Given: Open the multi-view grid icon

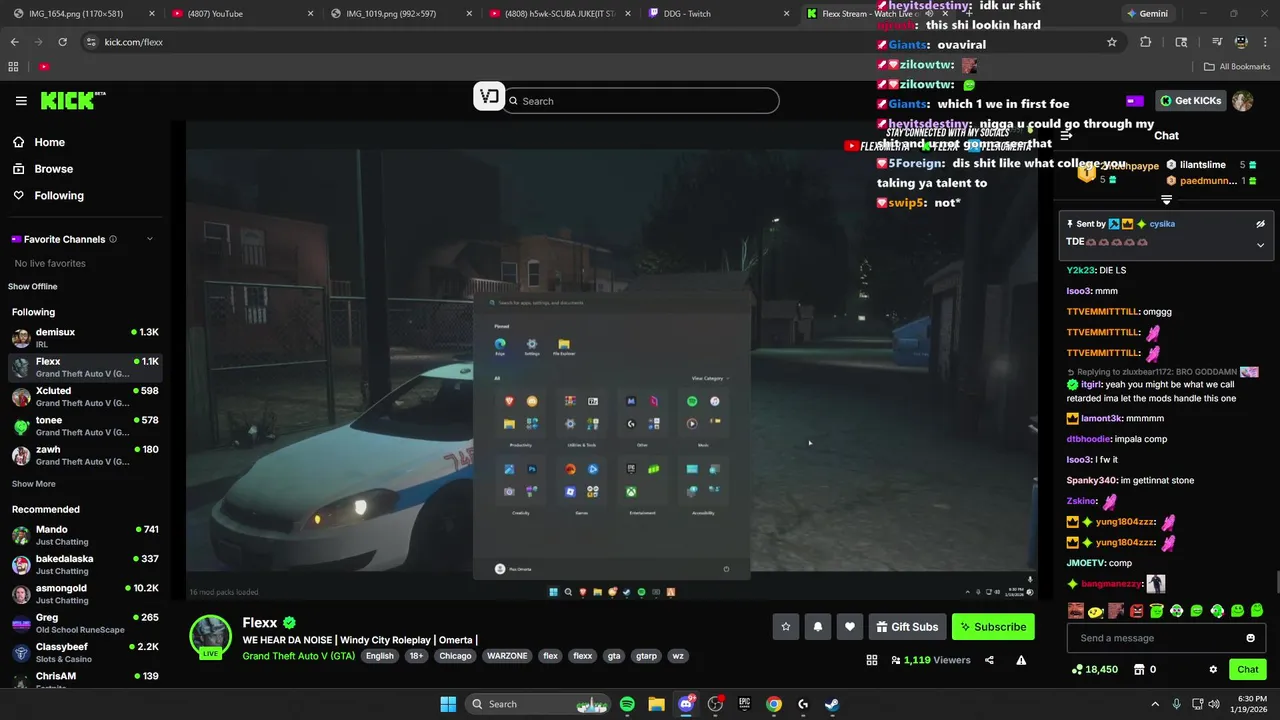Looking at the screenshot, I should point(872,660).
